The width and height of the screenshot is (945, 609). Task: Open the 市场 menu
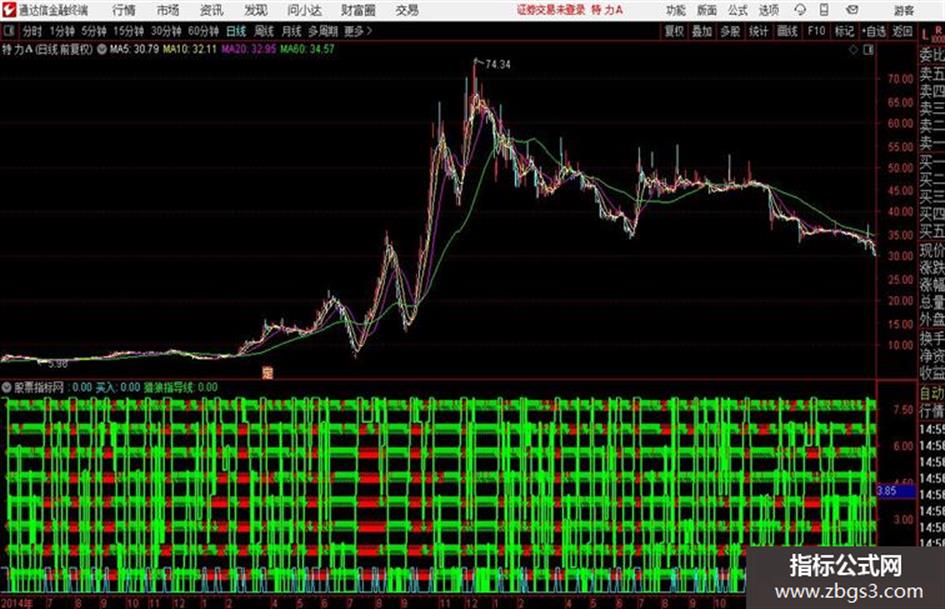[x=168, y=10]
